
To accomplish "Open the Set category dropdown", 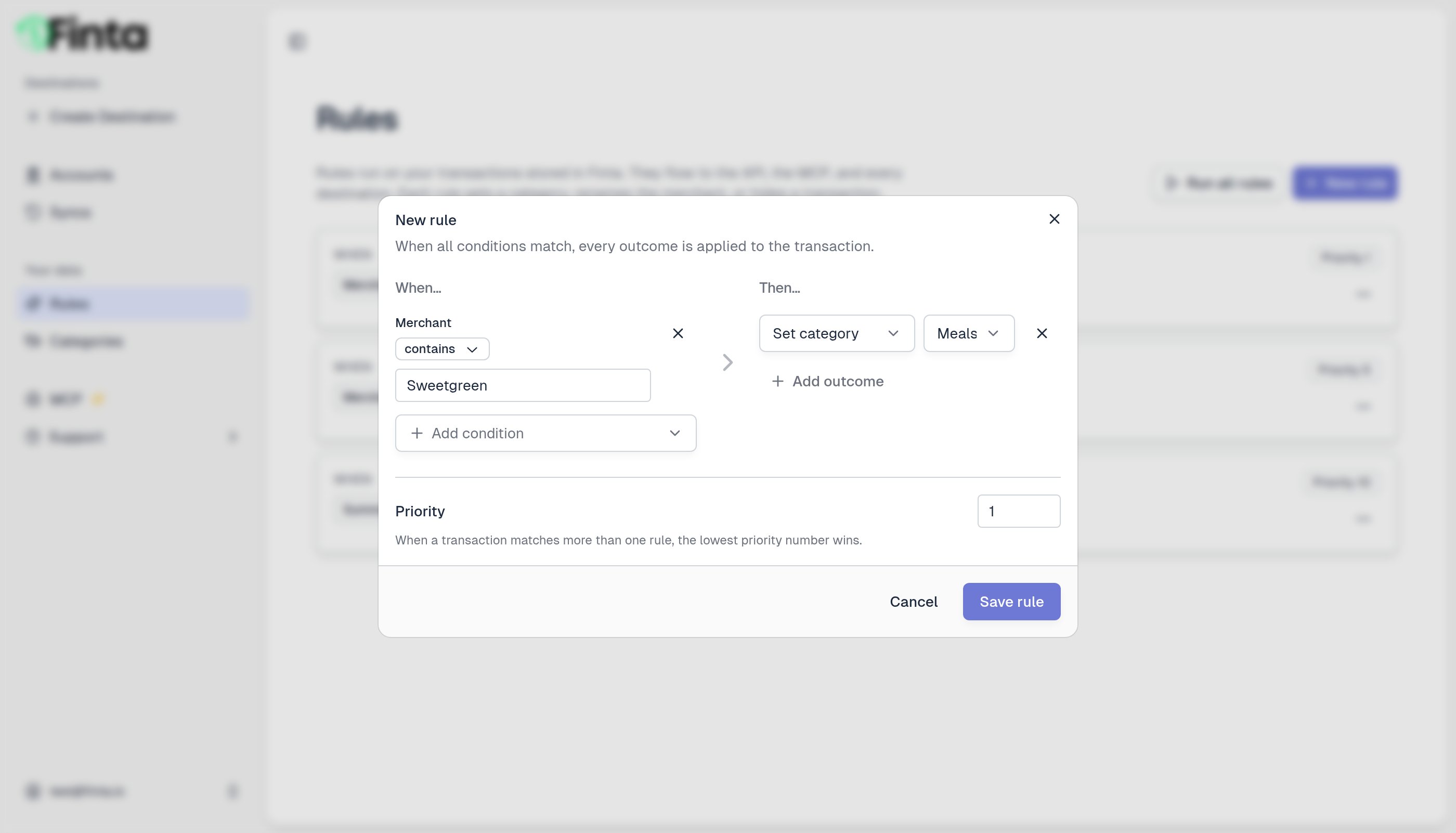I will point(836,333).
